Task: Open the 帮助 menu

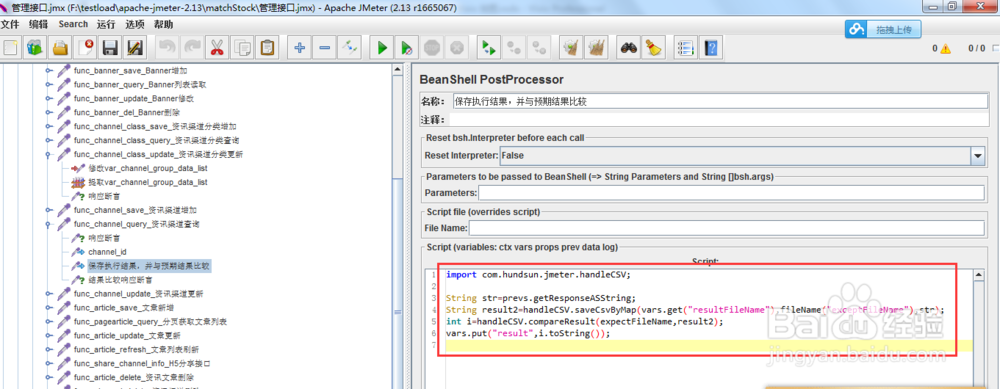Action: (x=163, y=24)
